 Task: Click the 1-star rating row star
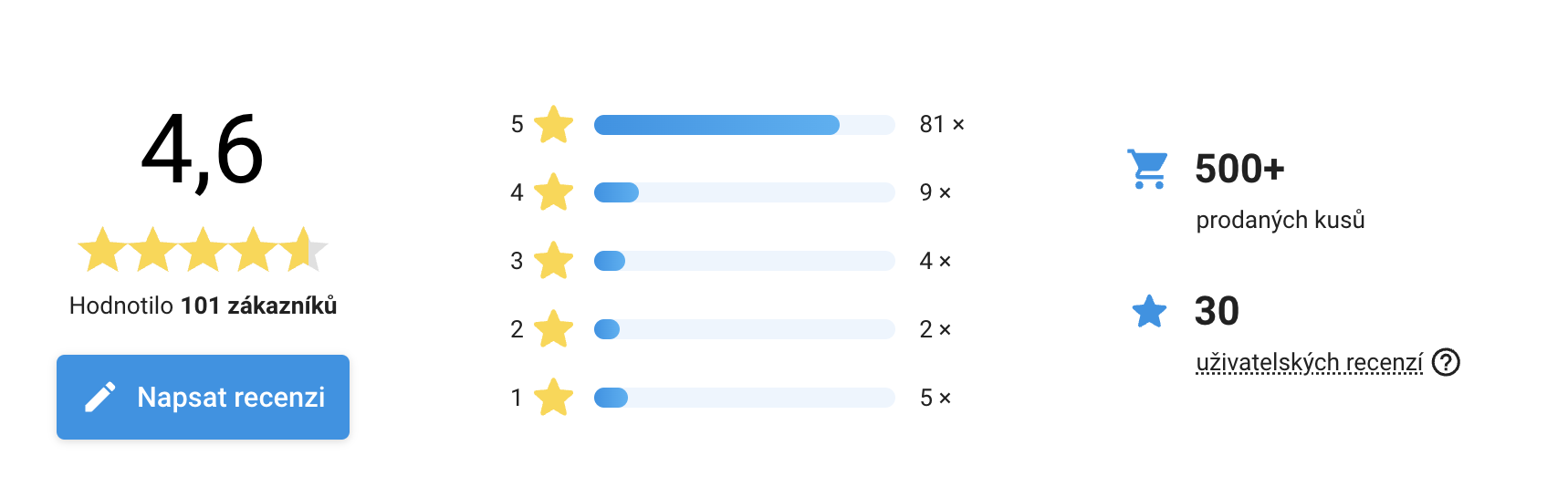click(553, 398)
